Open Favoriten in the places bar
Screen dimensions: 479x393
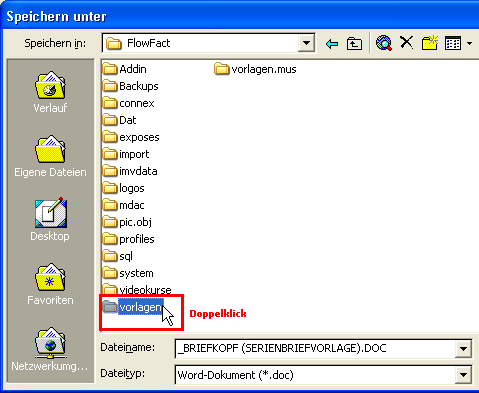pos(50,284)
